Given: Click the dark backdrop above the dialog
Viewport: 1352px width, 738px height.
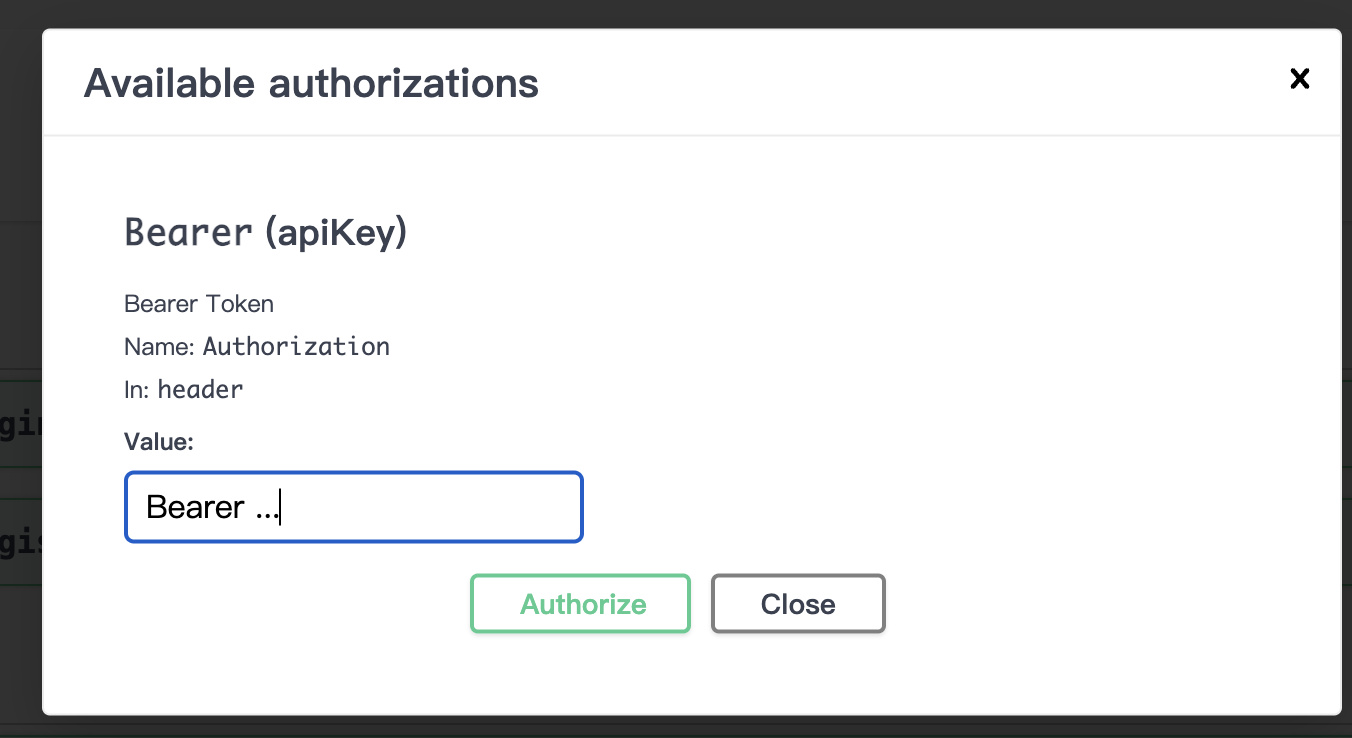Looking at the screenshot, I should tap(676, 14).
